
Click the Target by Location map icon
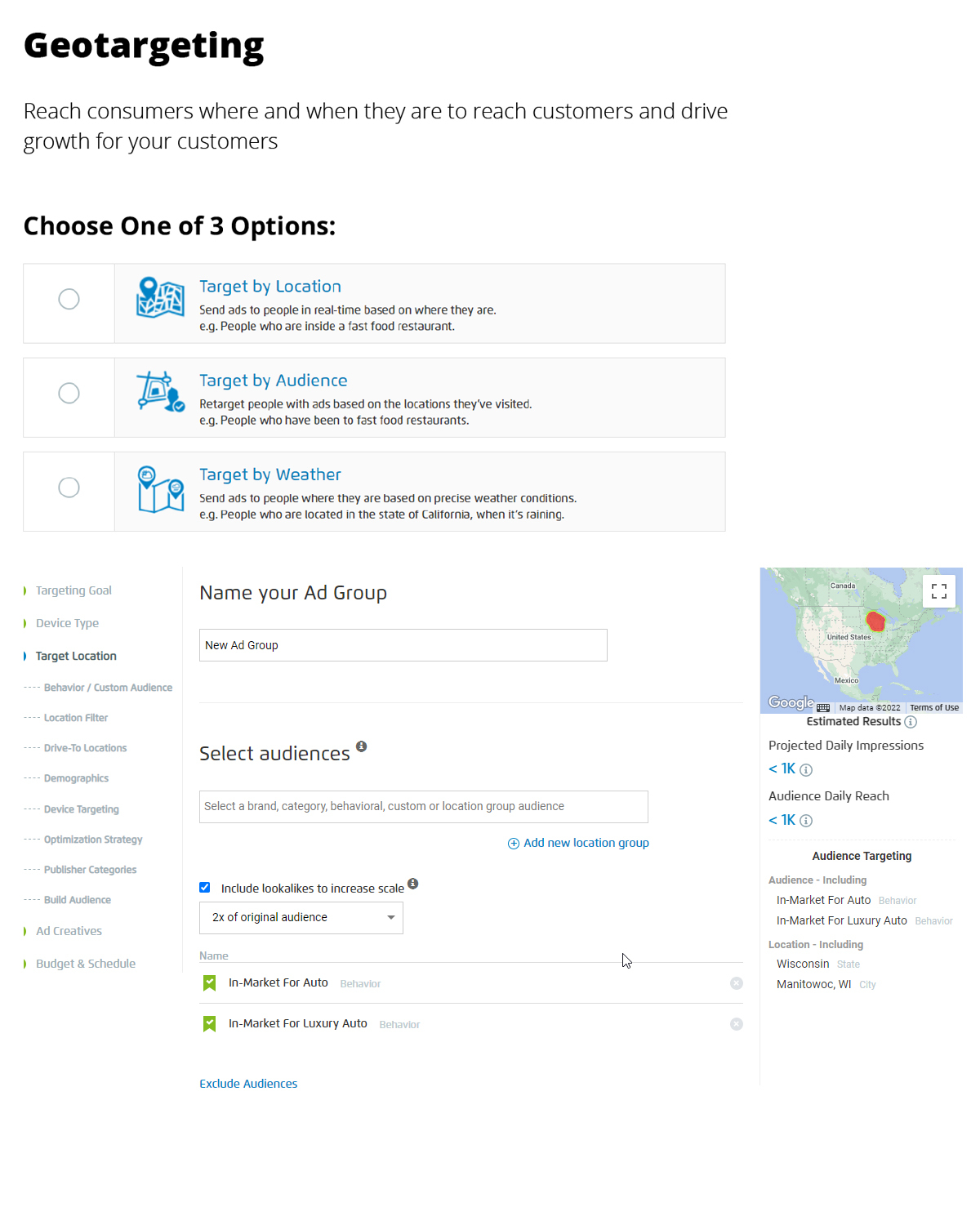click(159, 297)
